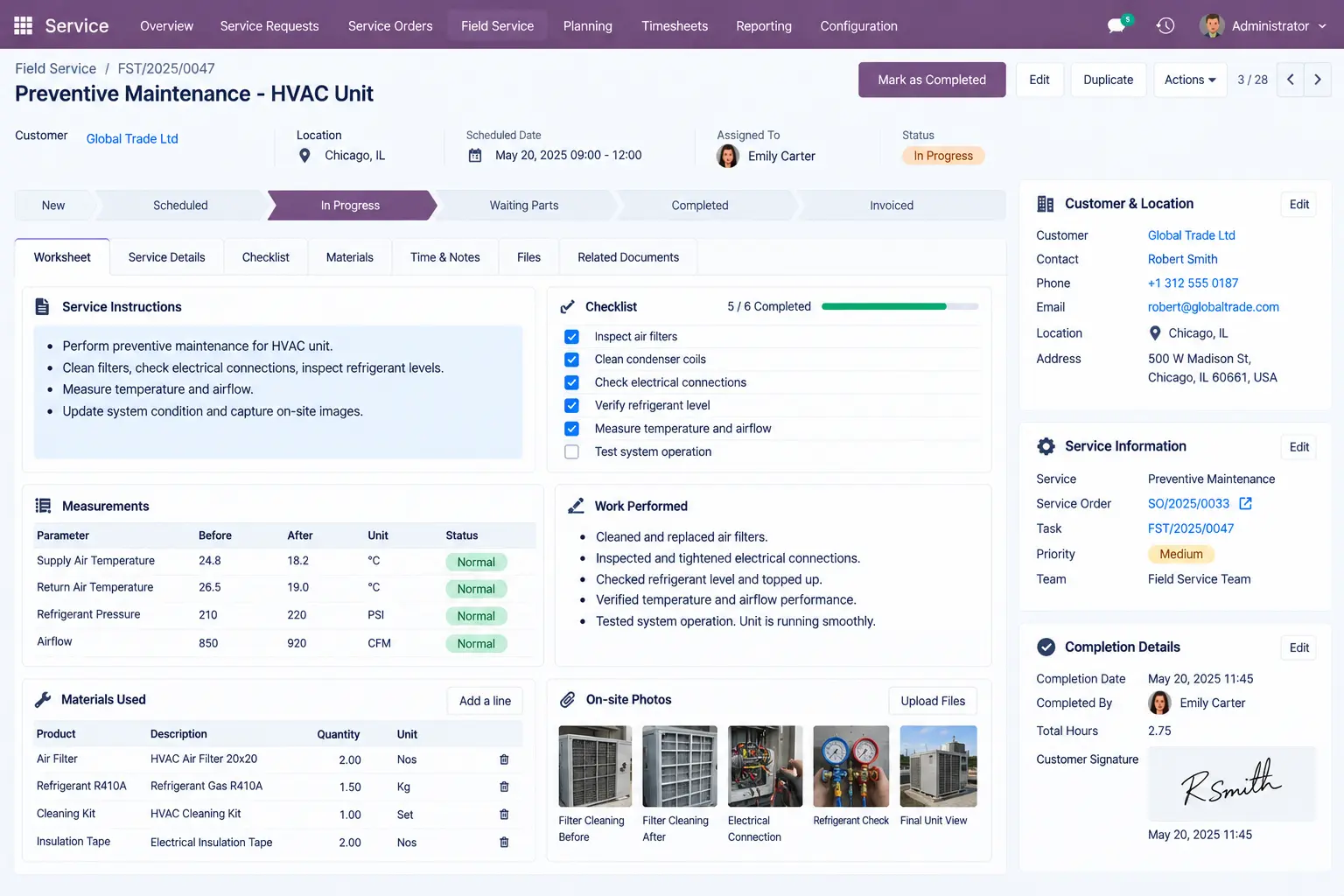Open the apps grid menu icon

(x=24, y=25)
